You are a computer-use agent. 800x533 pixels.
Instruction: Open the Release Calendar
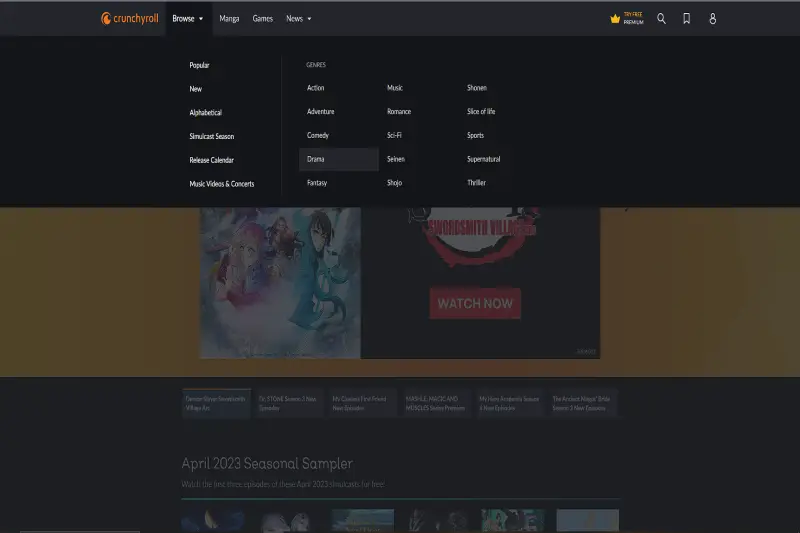point(211,160)
